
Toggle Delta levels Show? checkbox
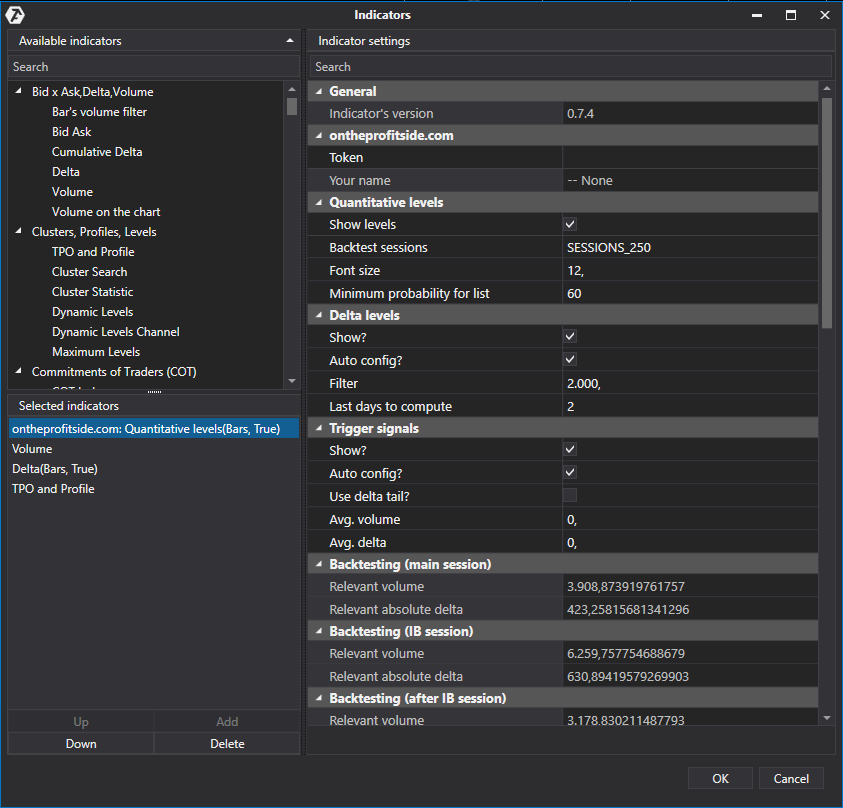coord(570,337)
